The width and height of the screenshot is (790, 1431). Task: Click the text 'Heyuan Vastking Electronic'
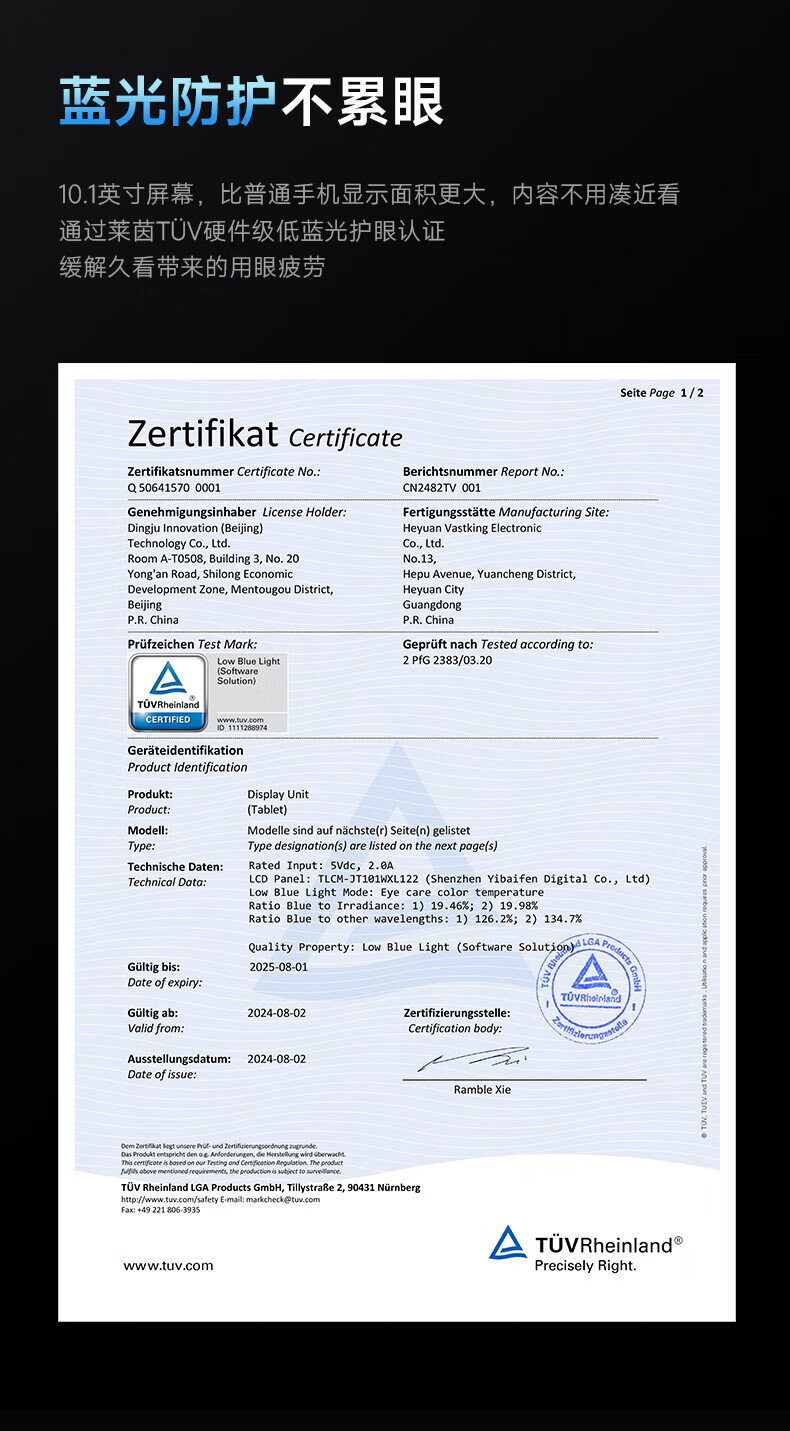click(x=472, y=528)
